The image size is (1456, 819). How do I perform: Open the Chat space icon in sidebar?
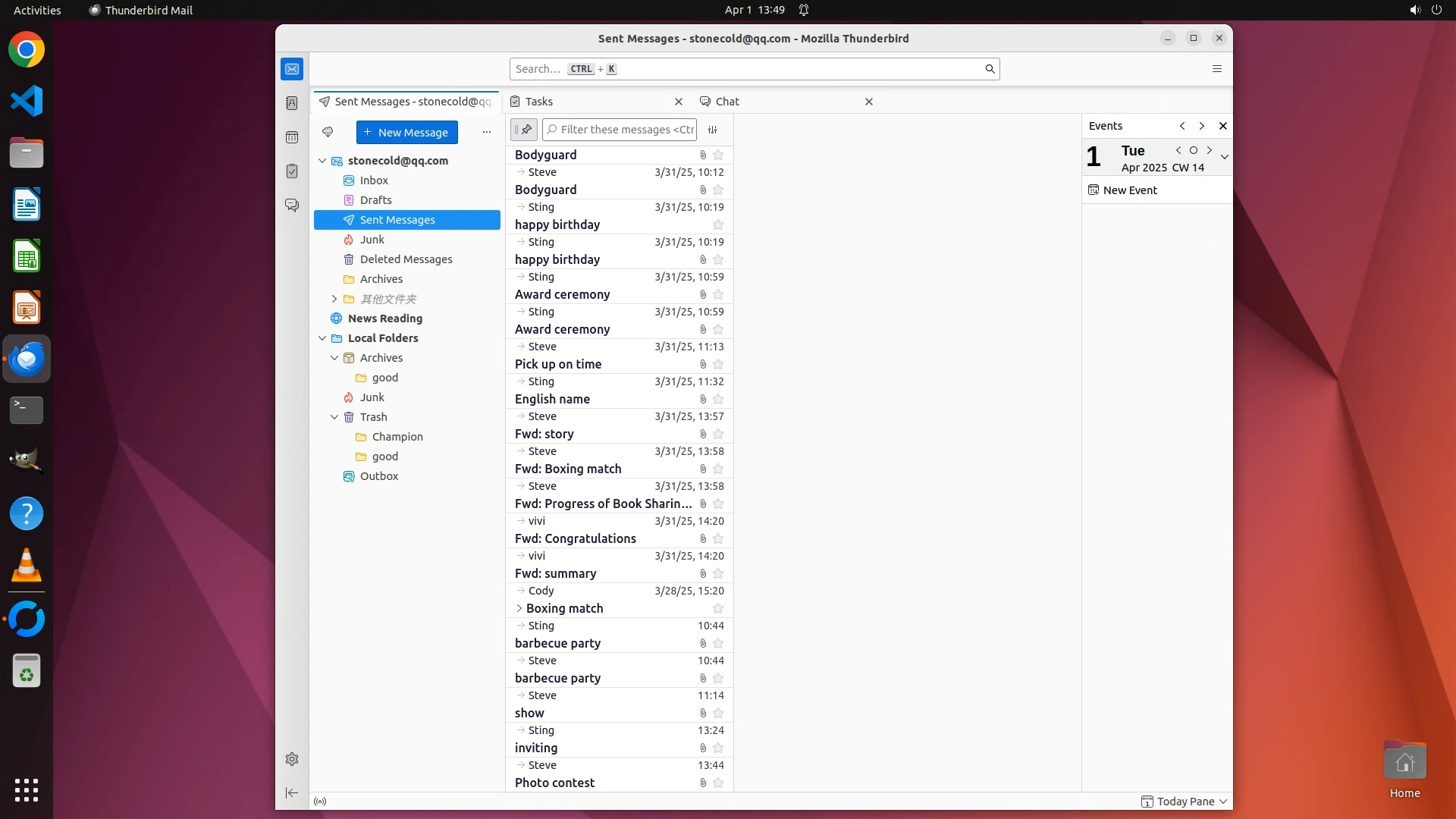pyautogui.click(x=292, y=206)
